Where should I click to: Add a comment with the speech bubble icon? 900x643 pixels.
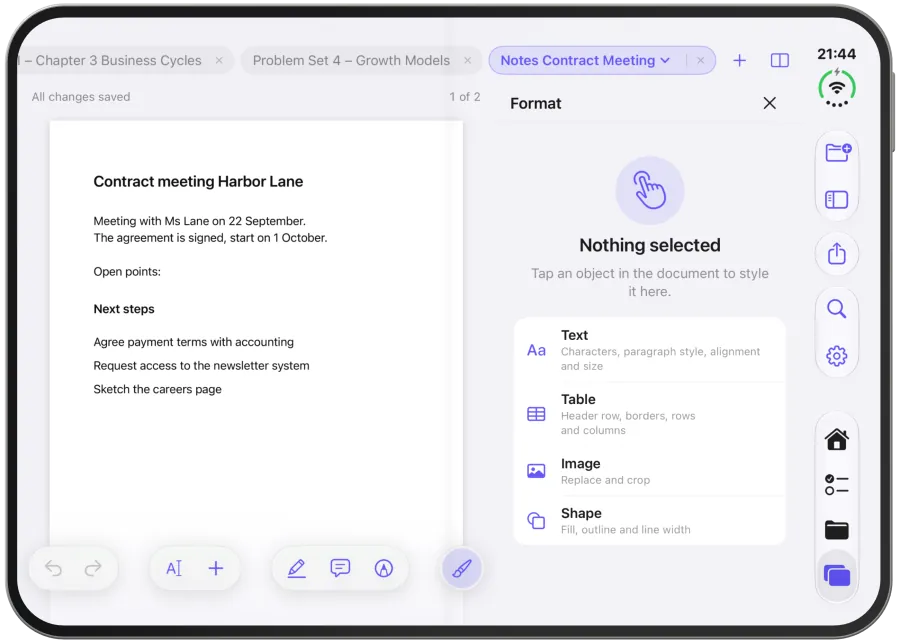(340, 568)
